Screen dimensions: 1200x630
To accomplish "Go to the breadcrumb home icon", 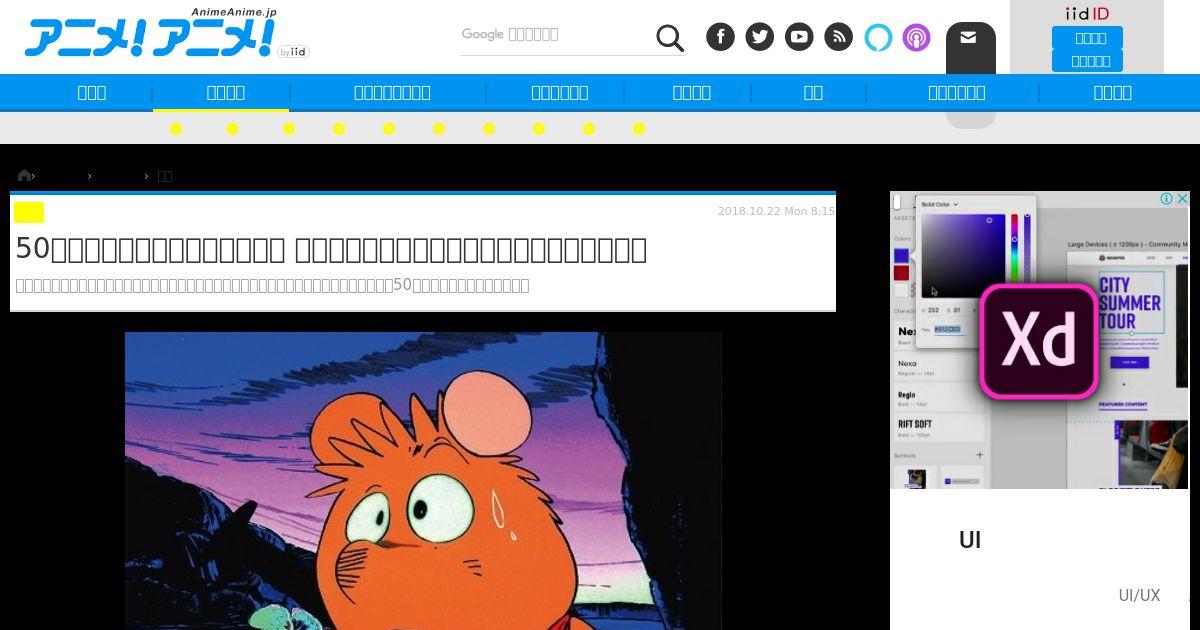I will 24,175.
